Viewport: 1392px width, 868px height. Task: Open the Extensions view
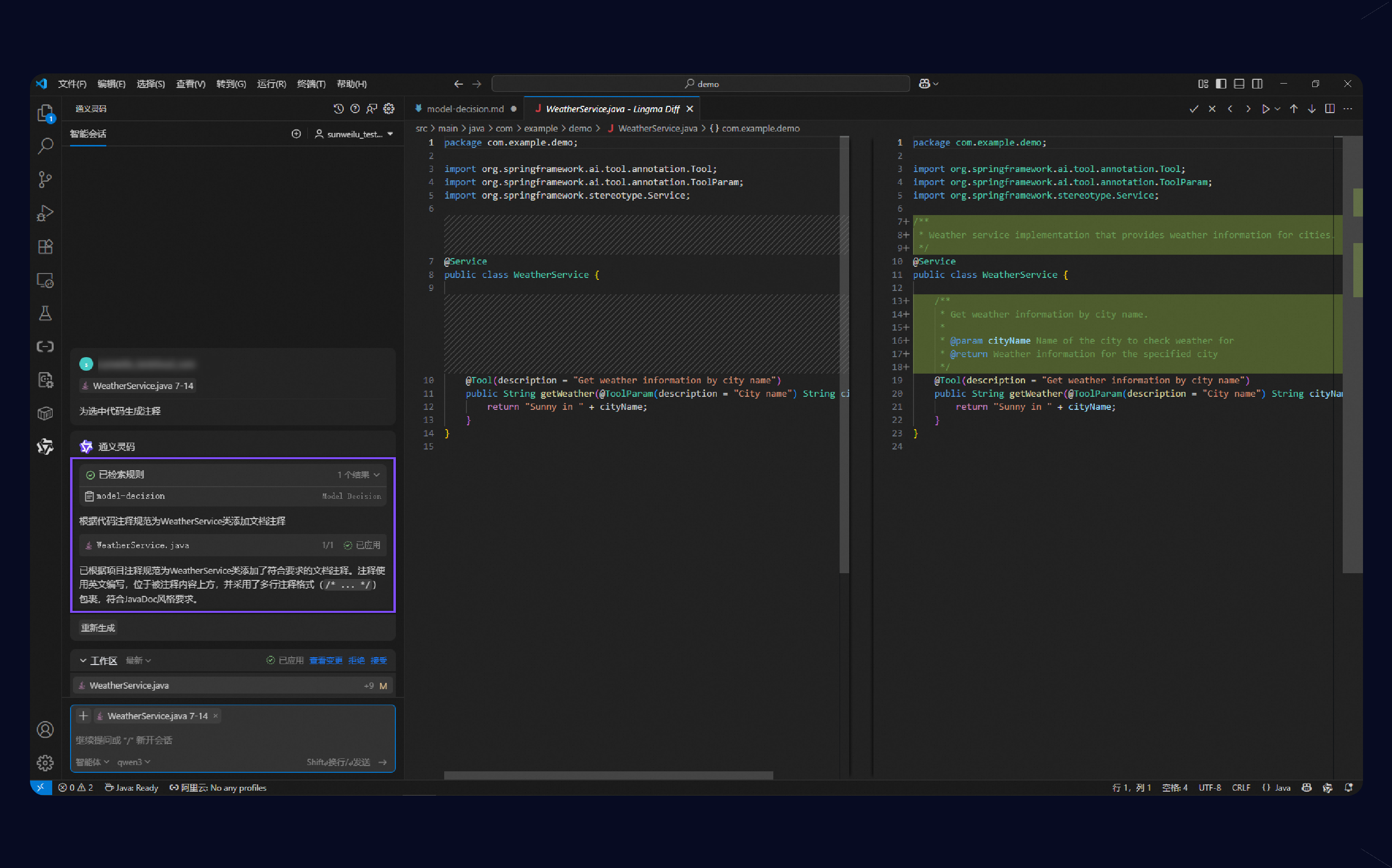(45, 246)
